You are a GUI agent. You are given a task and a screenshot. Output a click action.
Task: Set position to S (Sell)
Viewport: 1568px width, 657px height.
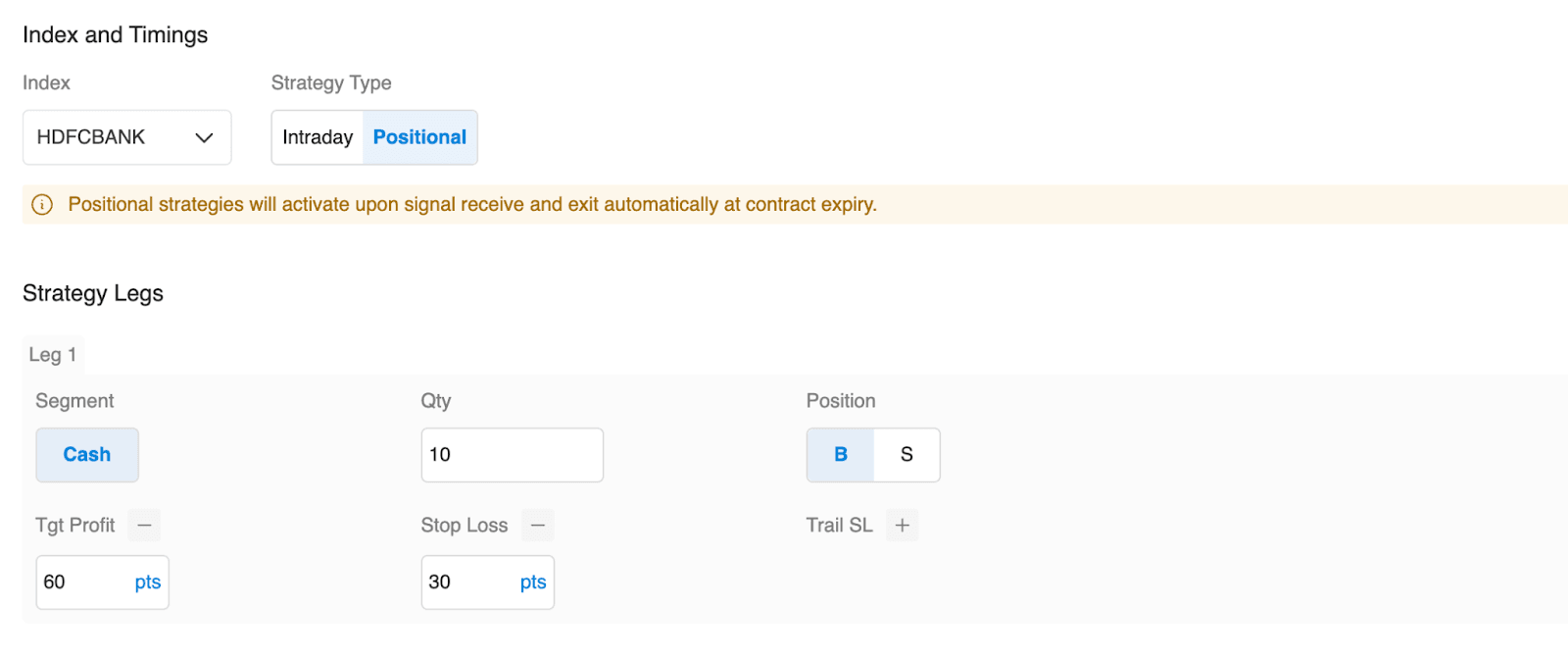[x=906, y=455]
